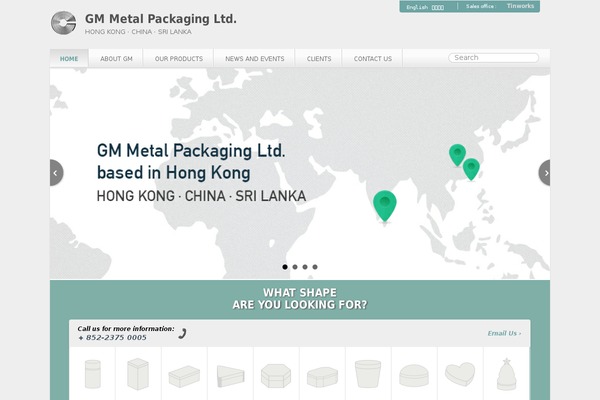Click the header tagline Hong Kong China Sri Lanka
Viewport: 600px width, 400px height.
coord(138,32)
